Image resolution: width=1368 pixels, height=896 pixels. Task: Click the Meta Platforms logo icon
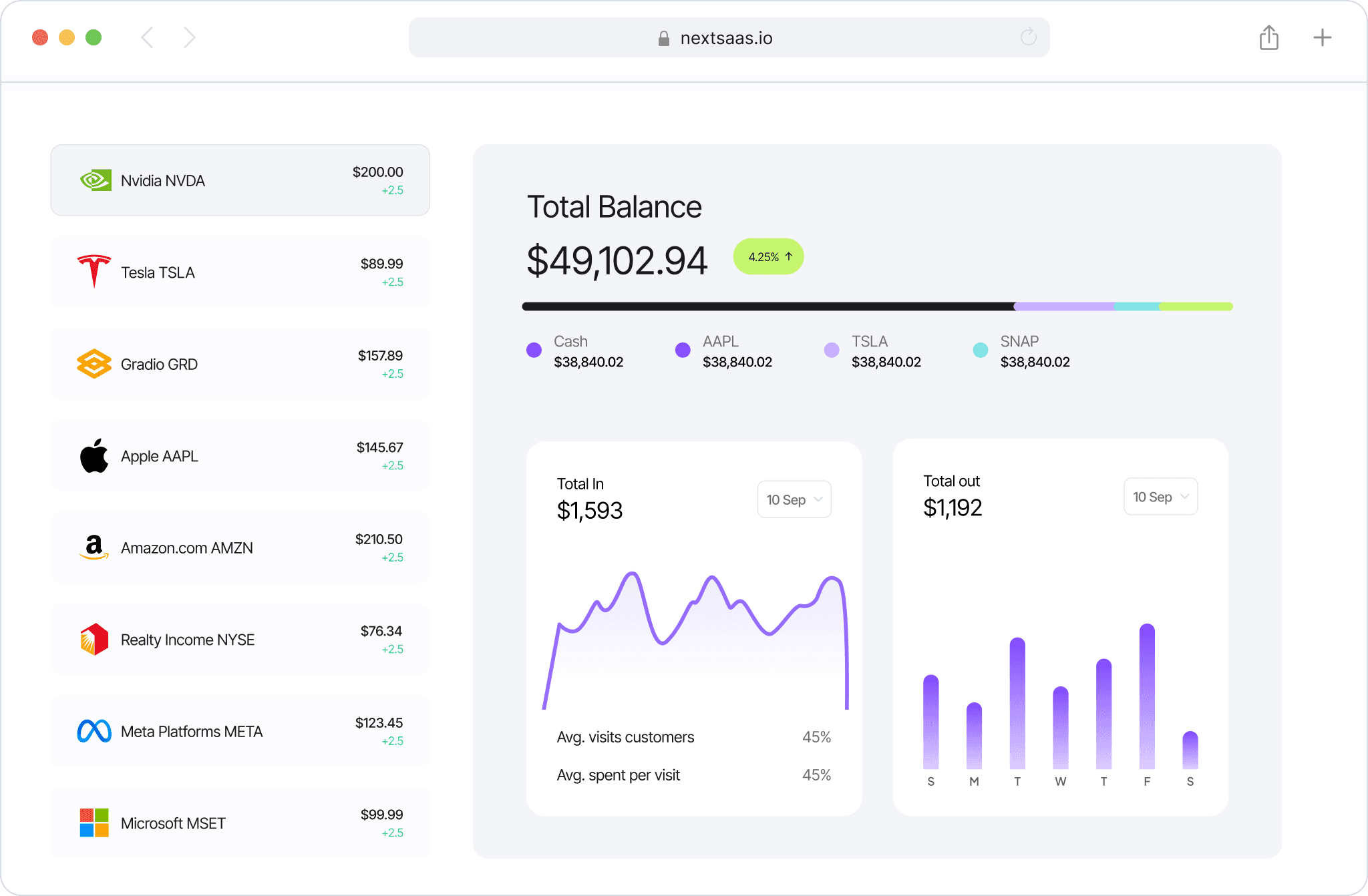tap(94, 731)
